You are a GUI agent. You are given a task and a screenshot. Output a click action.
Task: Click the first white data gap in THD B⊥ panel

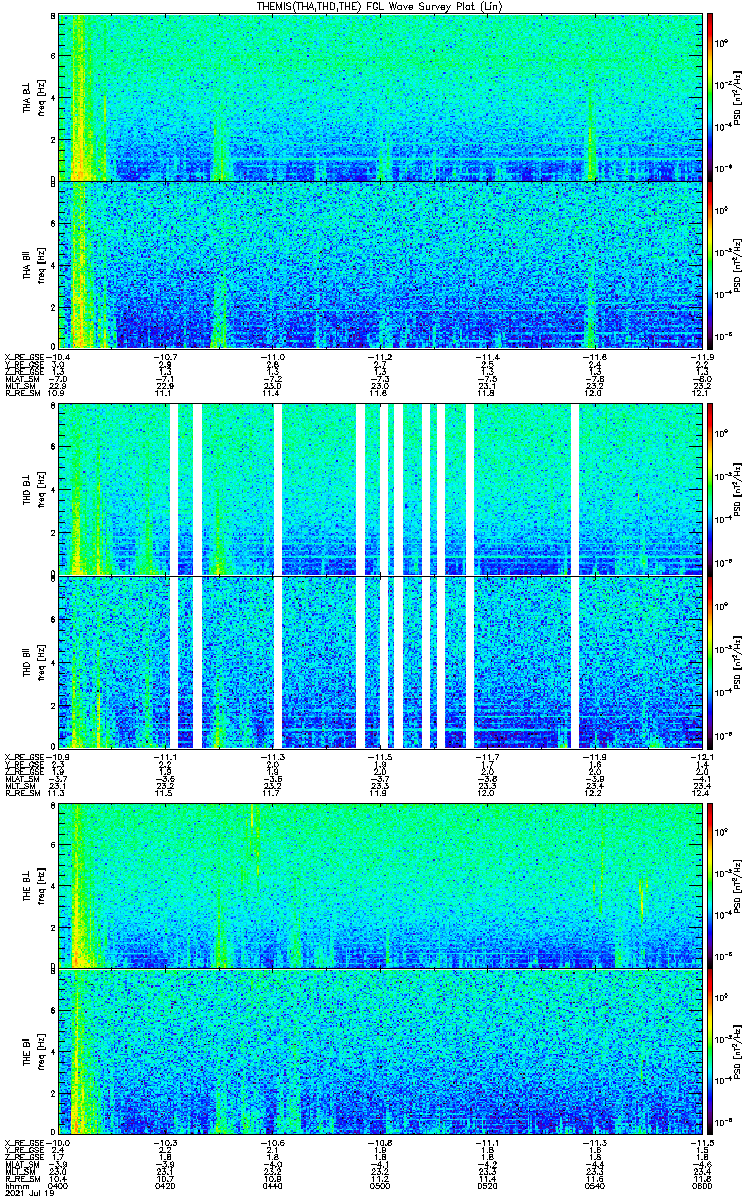(174, 489)
